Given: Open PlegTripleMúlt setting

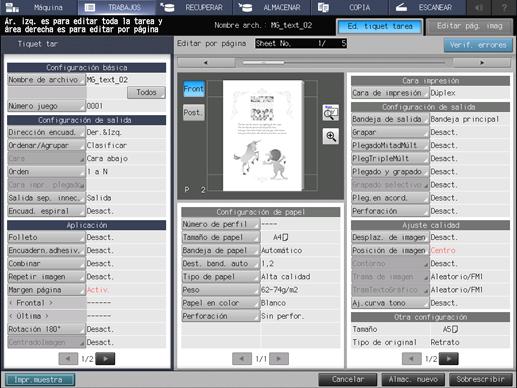Looking at the screenshot, I should pyautogui.click(x=390, y=158).
